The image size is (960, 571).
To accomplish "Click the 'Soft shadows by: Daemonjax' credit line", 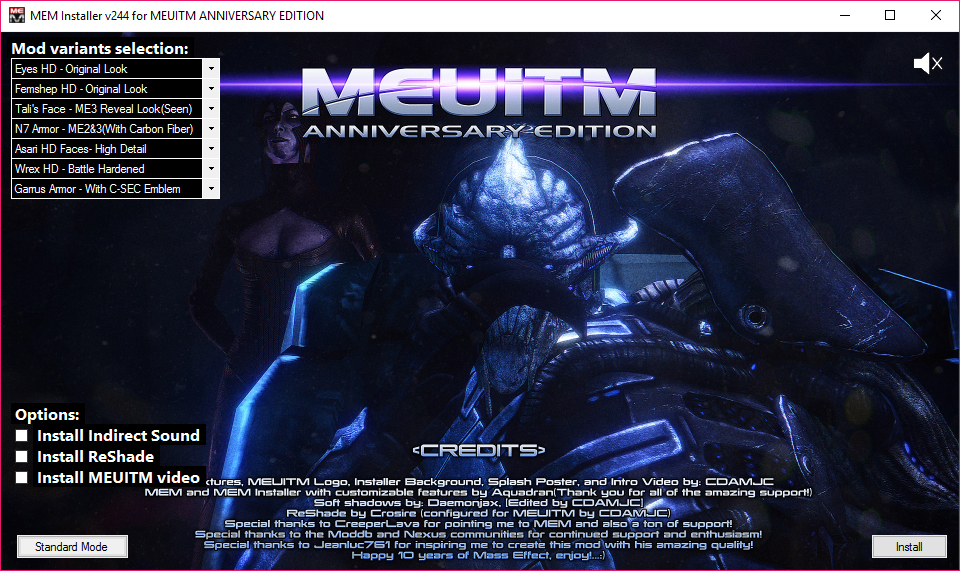I will coord(478,502).
